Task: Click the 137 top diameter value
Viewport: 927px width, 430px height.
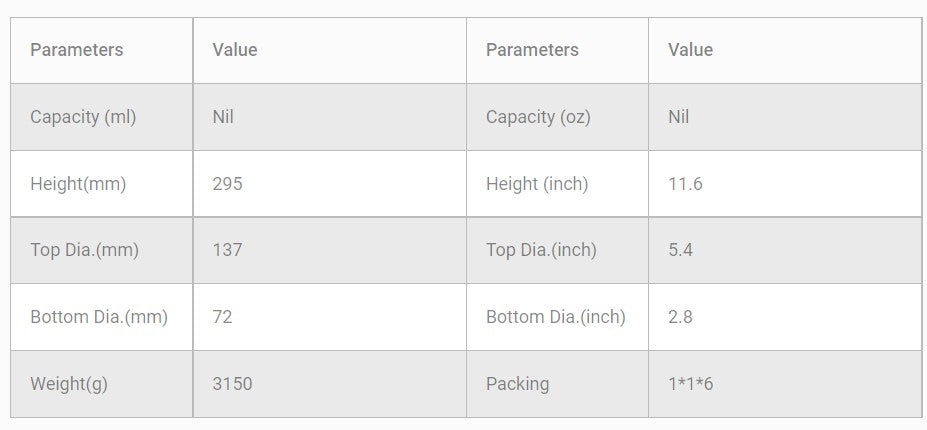Action: coord(228,250)
